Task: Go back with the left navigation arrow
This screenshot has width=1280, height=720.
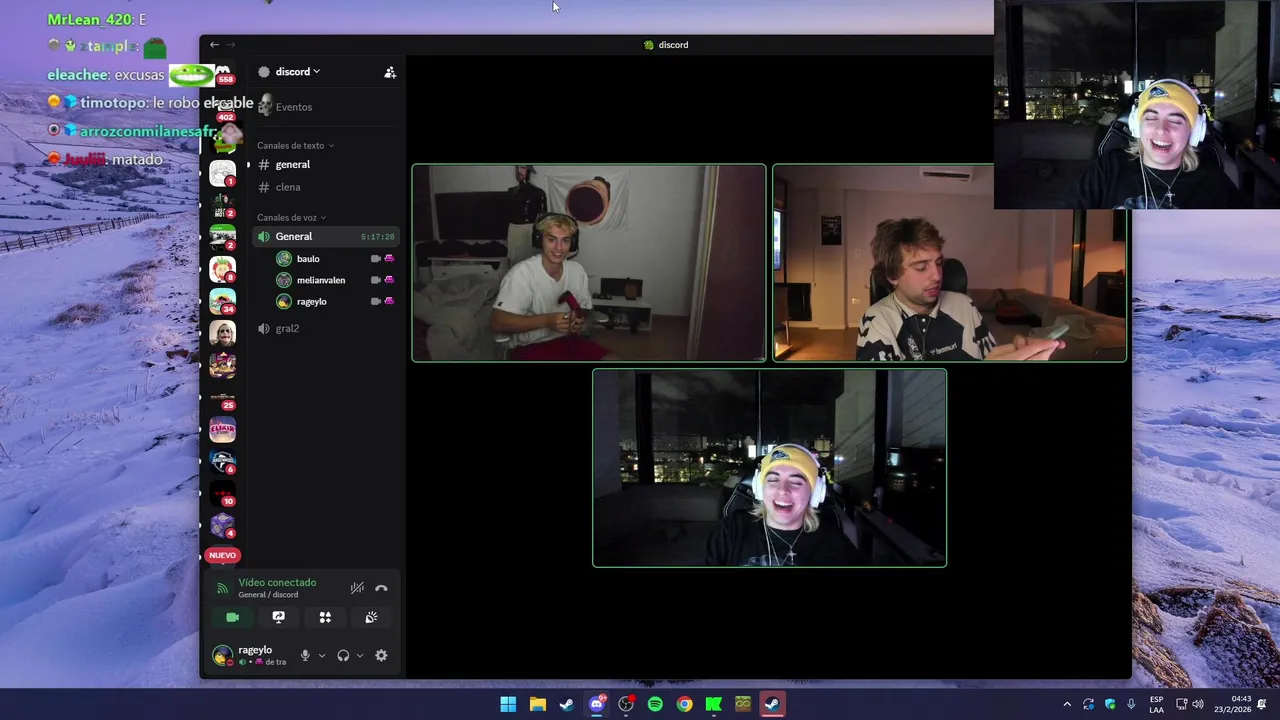Action: click(x=214, y=45)
